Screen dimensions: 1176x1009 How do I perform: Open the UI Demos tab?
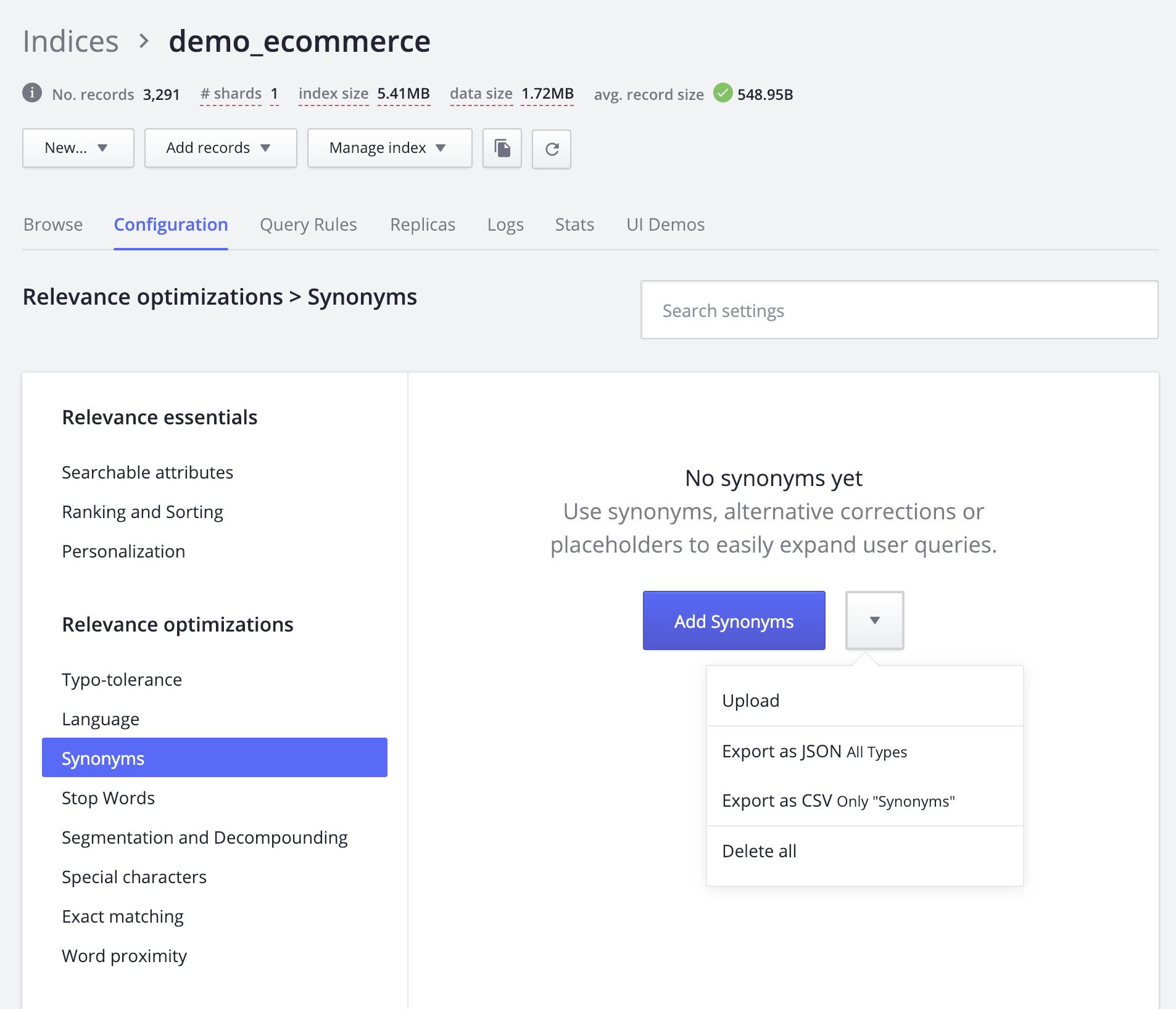point(665,224)
